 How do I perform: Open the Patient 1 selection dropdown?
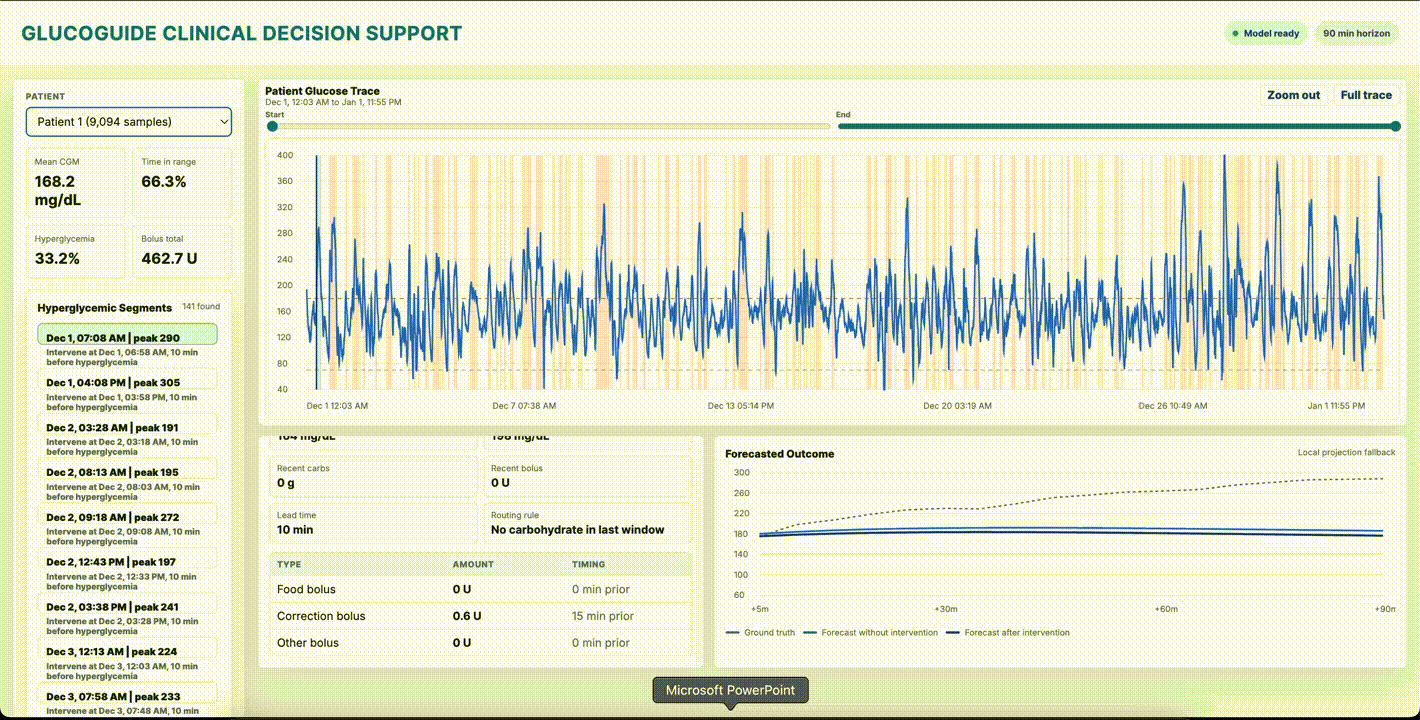tap(129, 122)
